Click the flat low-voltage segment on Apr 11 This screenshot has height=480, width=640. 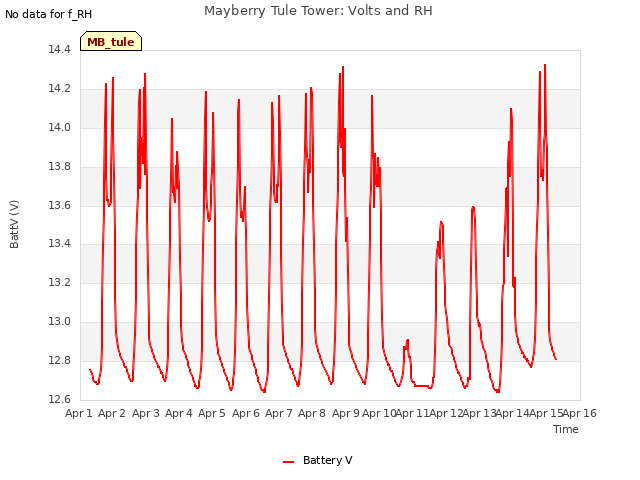421,386
